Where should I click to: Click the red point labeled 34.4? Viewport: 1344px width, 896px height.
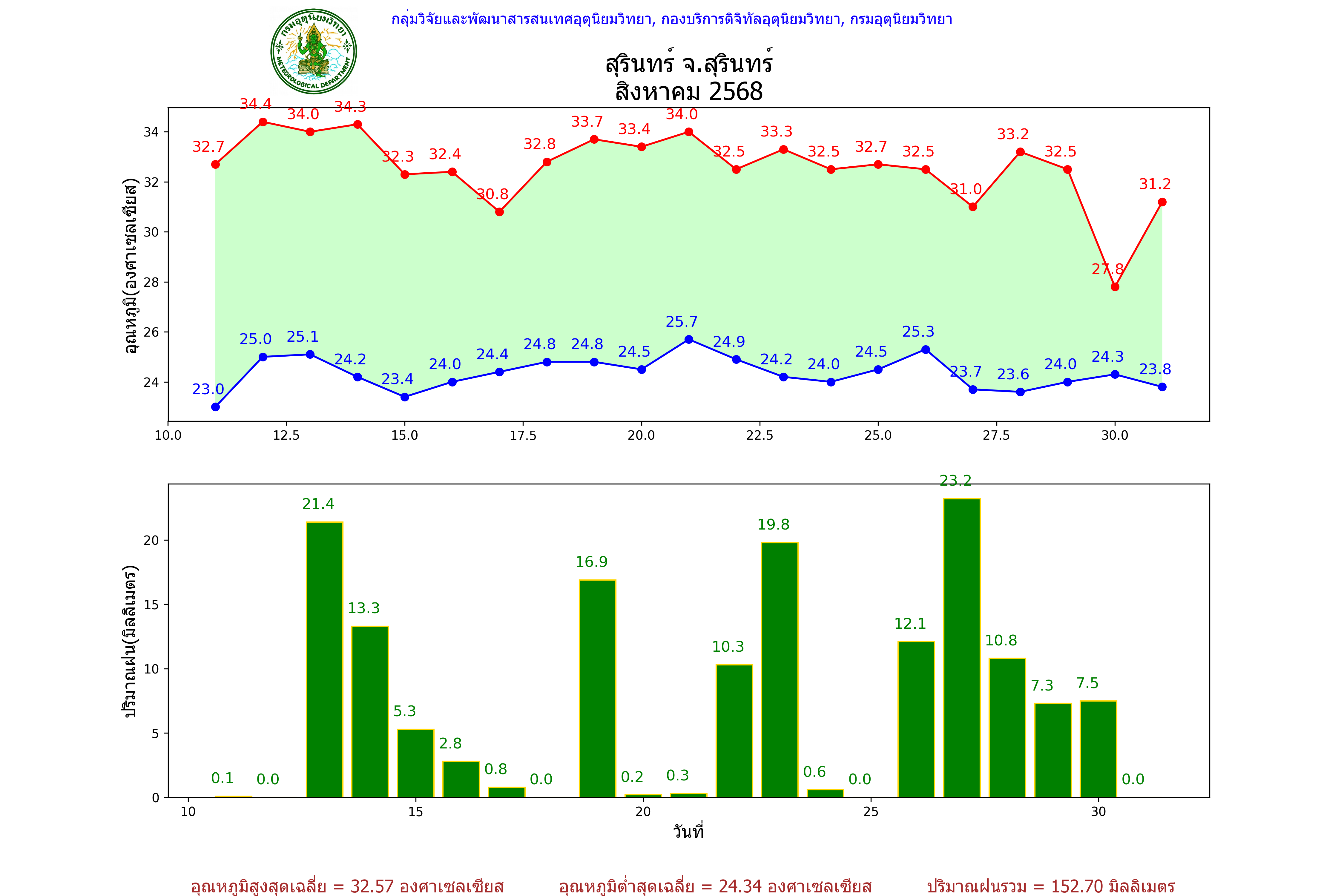coord(263,122)
